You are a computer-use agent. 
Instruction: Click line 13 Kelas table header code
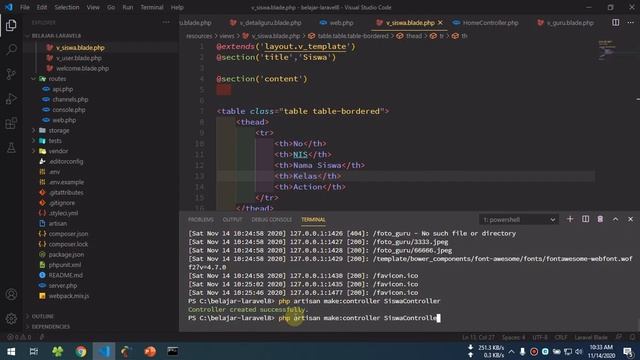307,176
